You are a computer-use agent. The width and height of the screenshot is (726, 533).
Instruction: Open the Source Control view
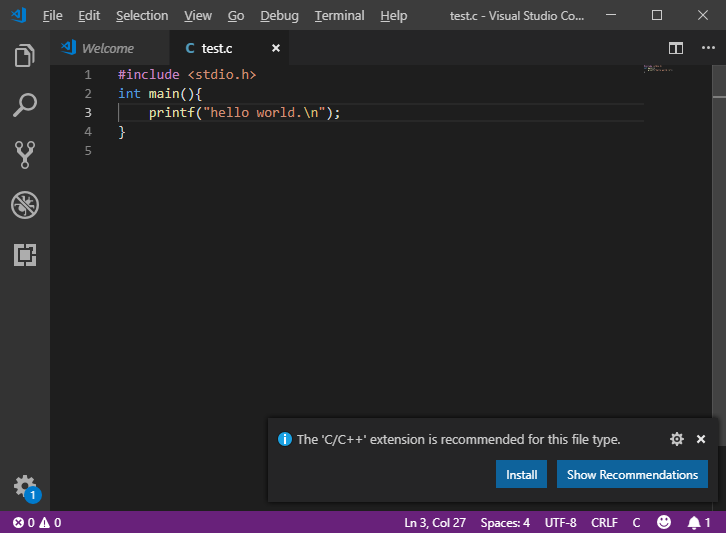click(25, 155)
